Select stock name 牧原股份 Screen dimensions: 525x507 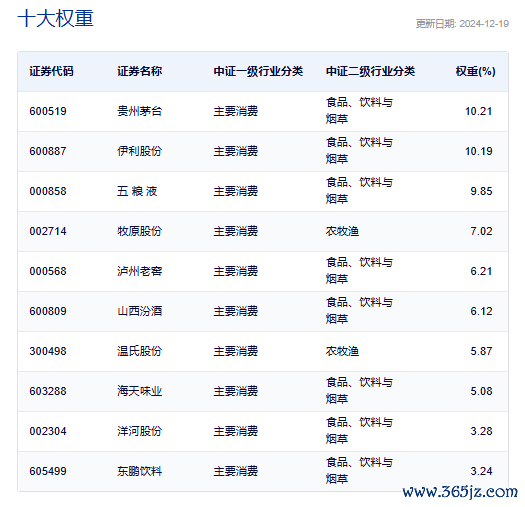140,231
